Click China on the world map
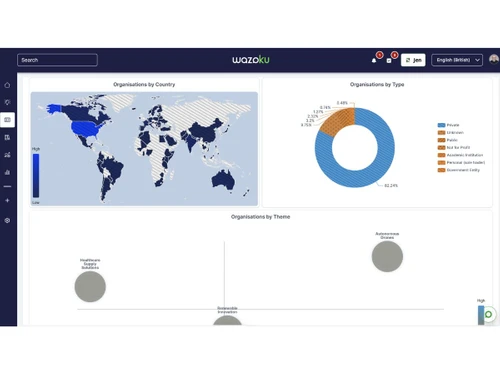 point(205,131)
